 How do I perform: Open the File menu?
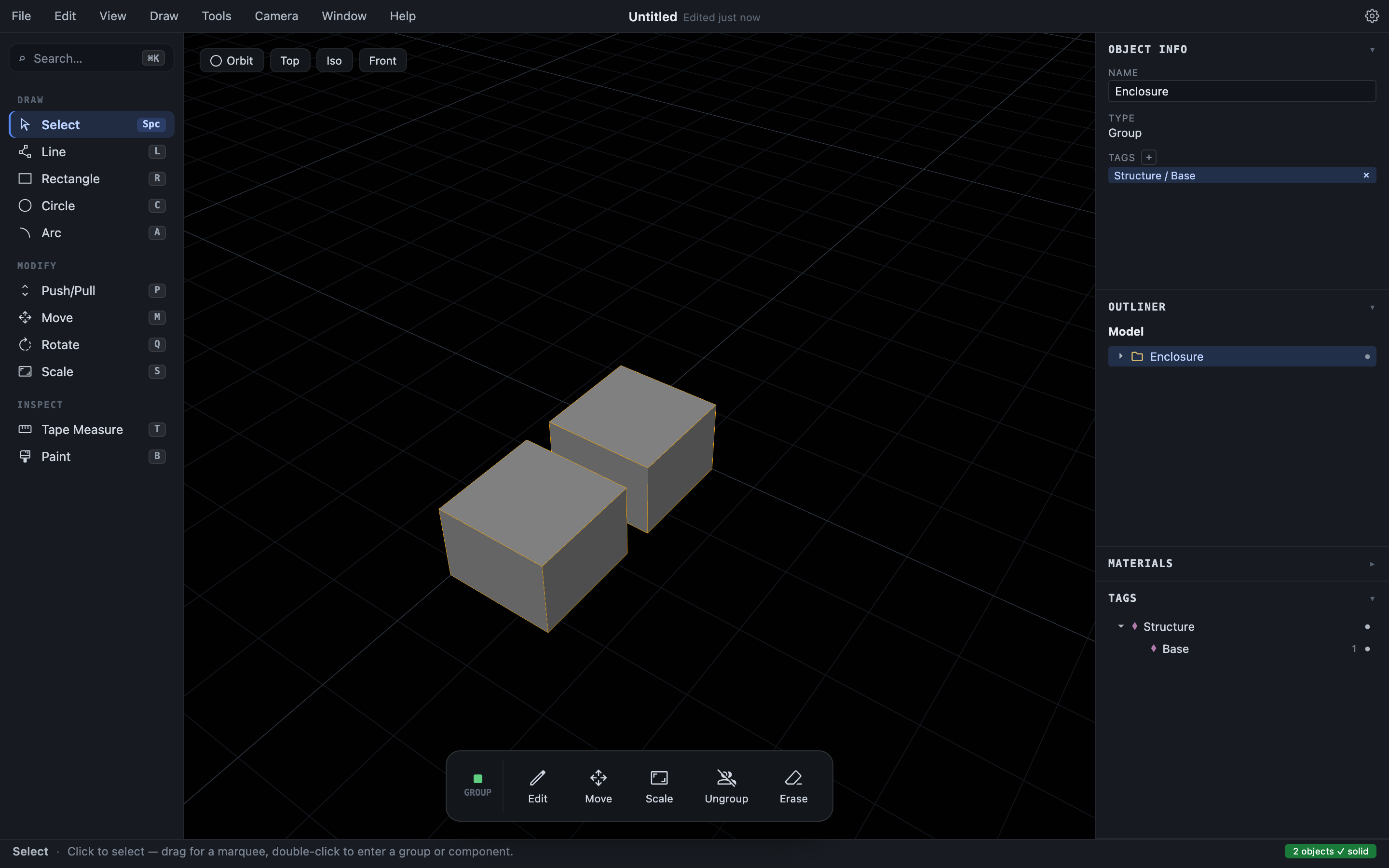click(x=21, y=16)
